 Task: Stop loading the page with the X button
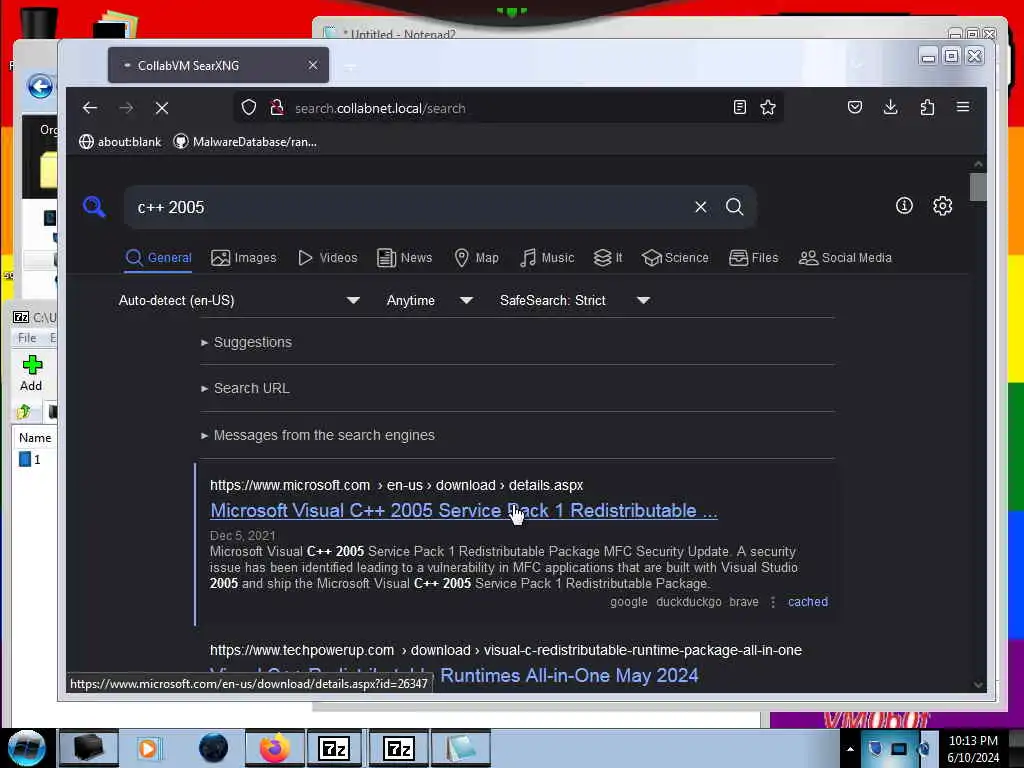click(x=162, y=108)
